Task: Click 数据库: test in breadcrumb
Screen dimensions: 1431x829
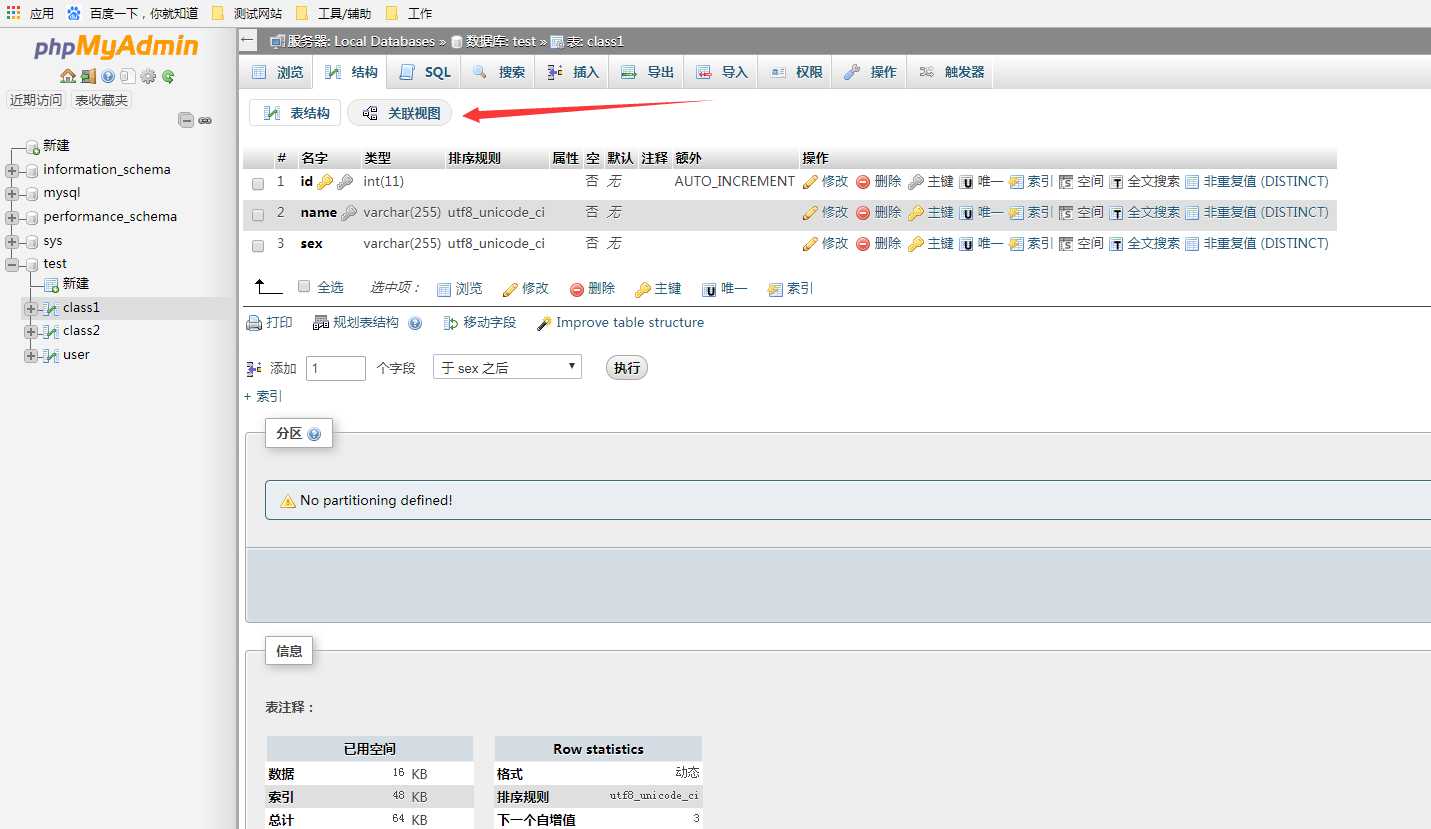Action: (x=501, y=41)
